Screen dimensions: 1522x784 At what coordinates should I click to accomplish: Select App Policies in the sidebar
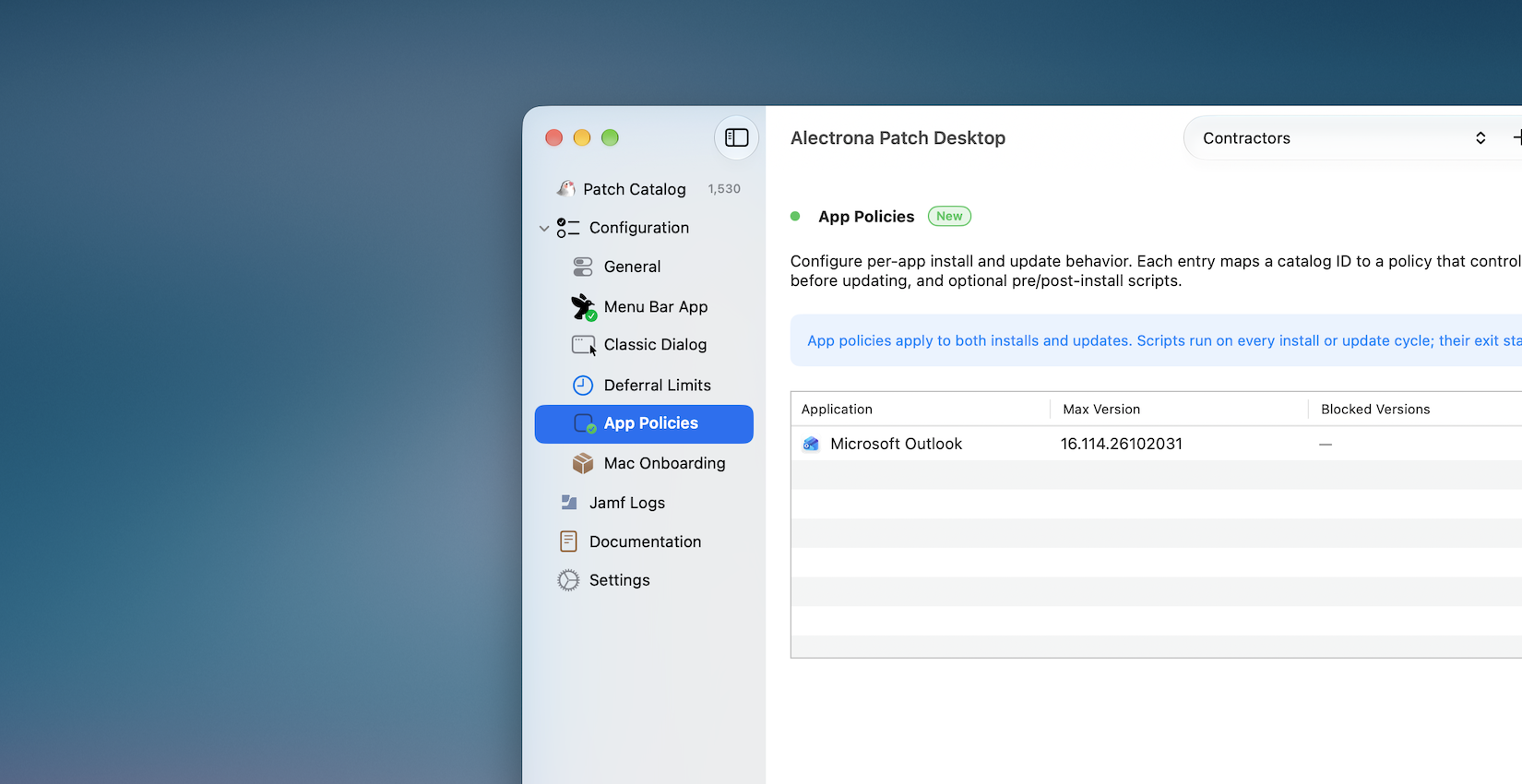click(x=644, y=423)
